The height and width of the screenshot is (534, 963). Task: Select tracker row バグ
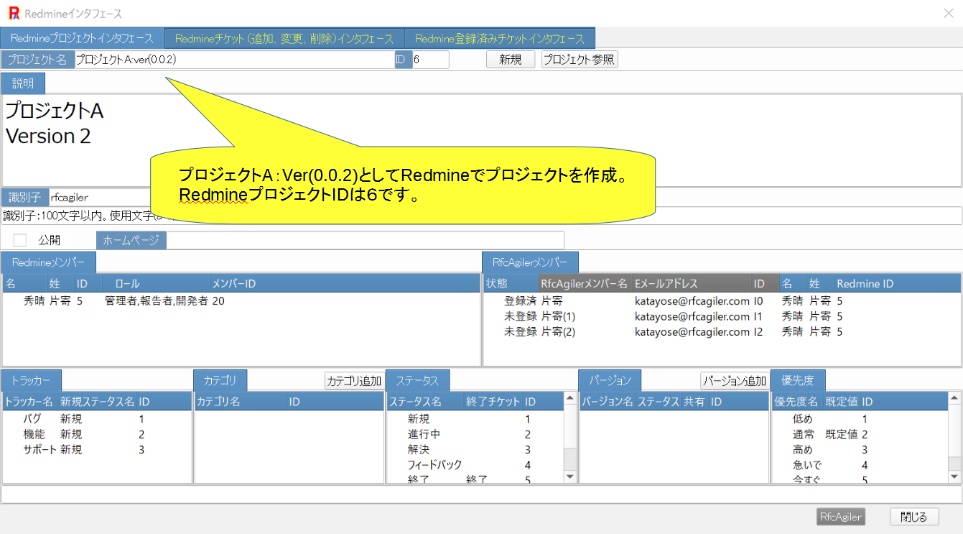pos(97,419)
